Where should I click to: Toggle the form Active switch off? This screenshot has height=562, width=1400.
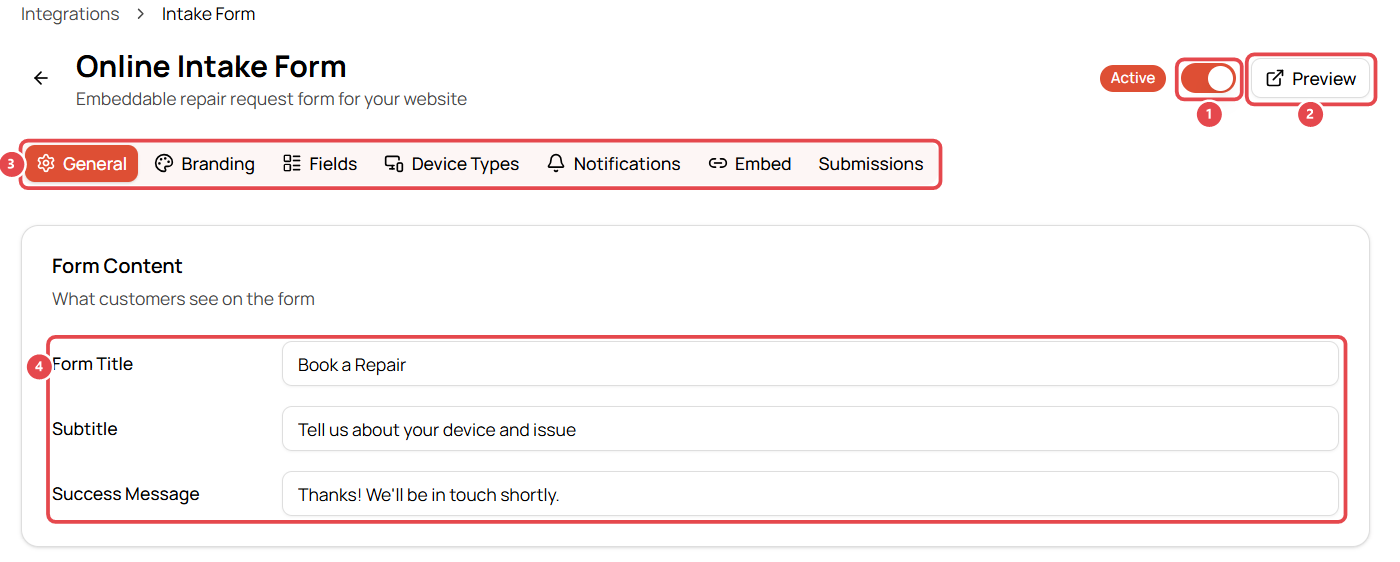1208,78
